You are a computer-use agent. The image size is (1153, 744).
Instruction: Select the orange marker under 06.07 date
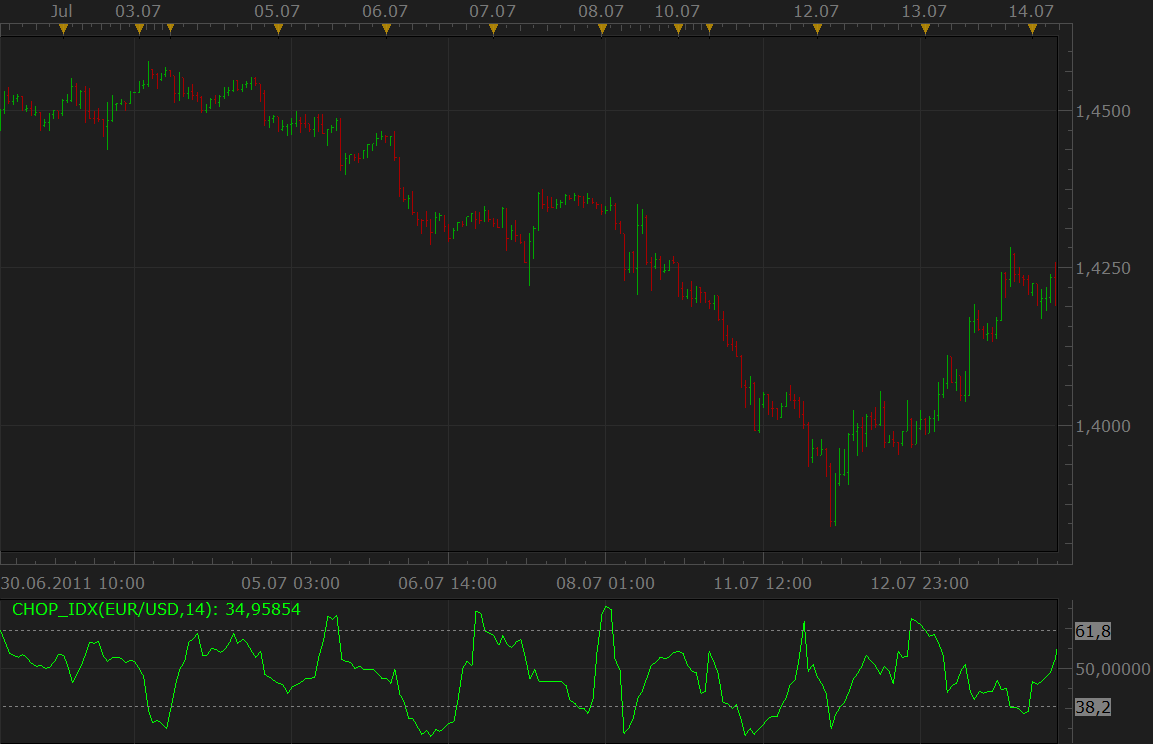click(x=386, y=29)
